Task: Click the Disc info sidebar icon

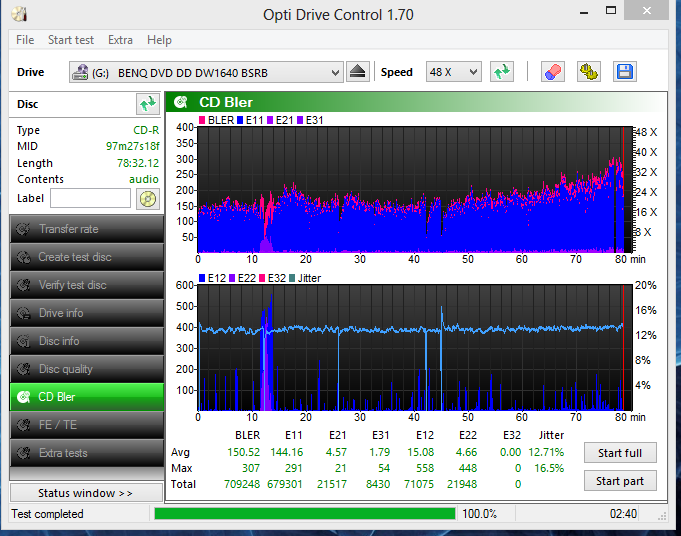Action: tap(23, 341)
